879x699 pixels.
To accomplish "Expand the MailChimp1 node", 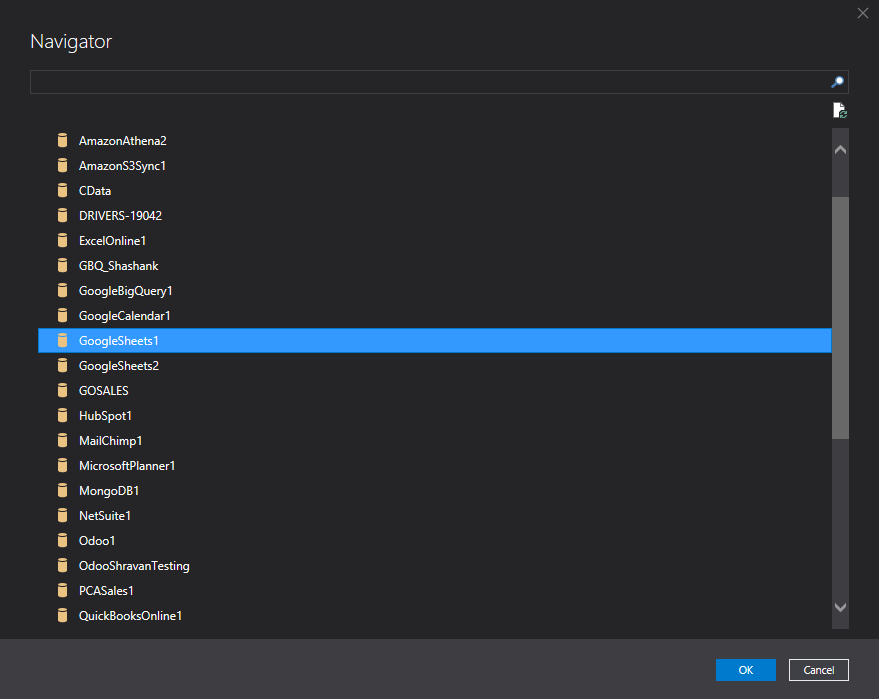I will point(110,440).
